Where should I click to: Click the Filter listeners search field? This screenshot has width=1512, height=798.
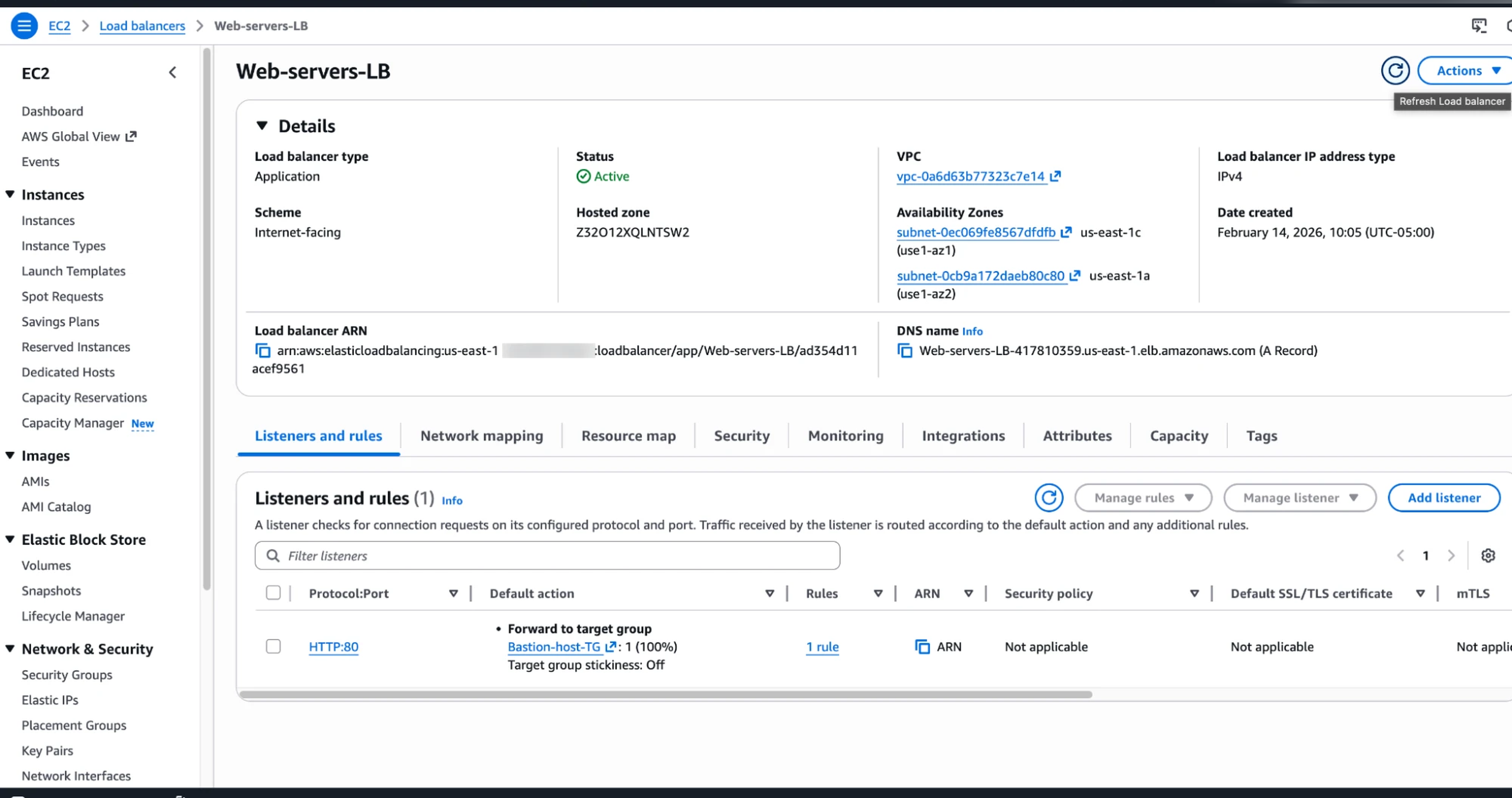tap(547, 555)
